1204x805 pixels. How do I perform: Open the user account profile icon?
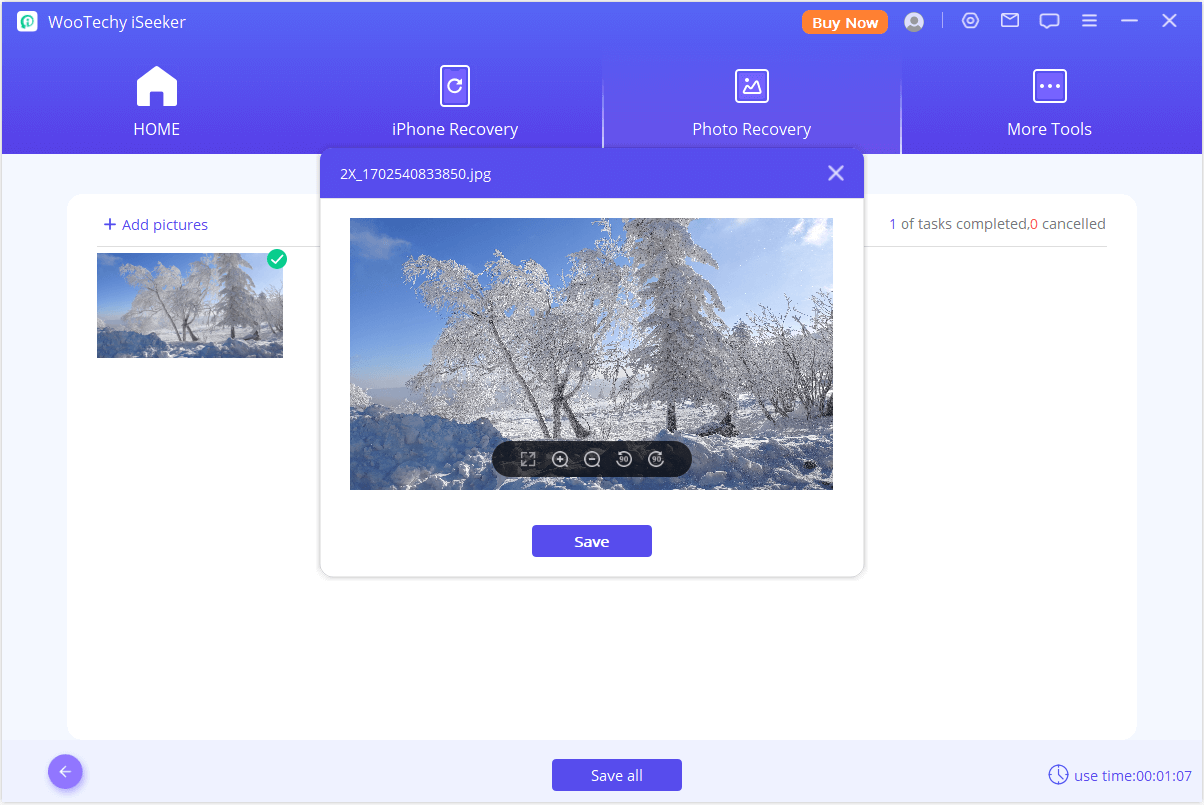coord(914,22)
